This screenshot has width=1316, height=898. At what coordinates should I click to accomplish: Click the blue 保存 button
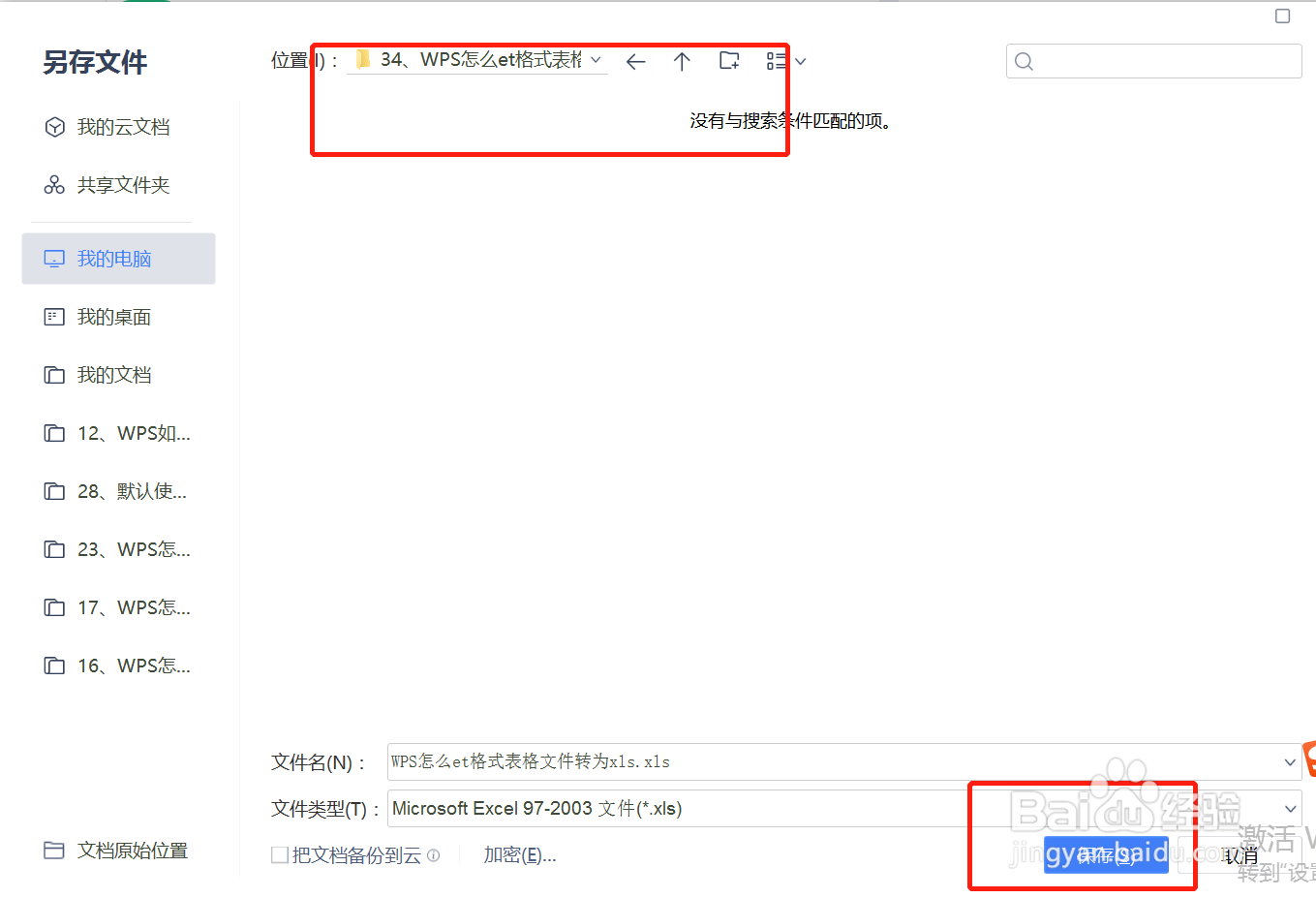pos(1106,855)
